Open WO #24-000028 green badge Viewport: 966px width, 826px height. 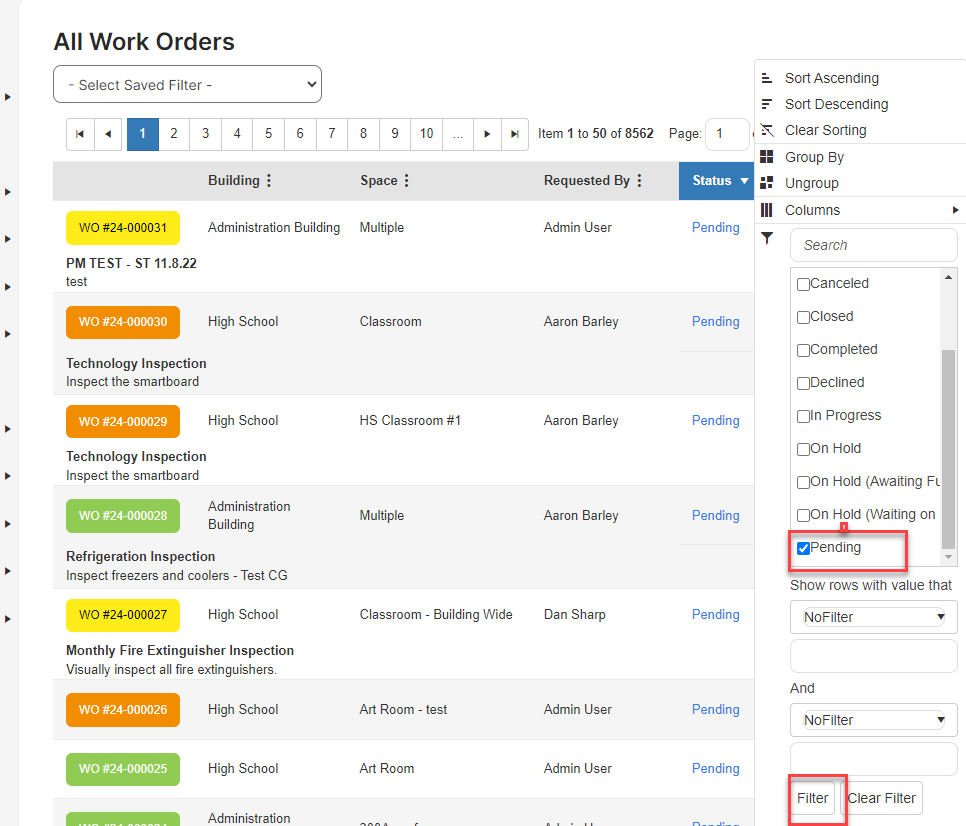[x=123, y=516]
